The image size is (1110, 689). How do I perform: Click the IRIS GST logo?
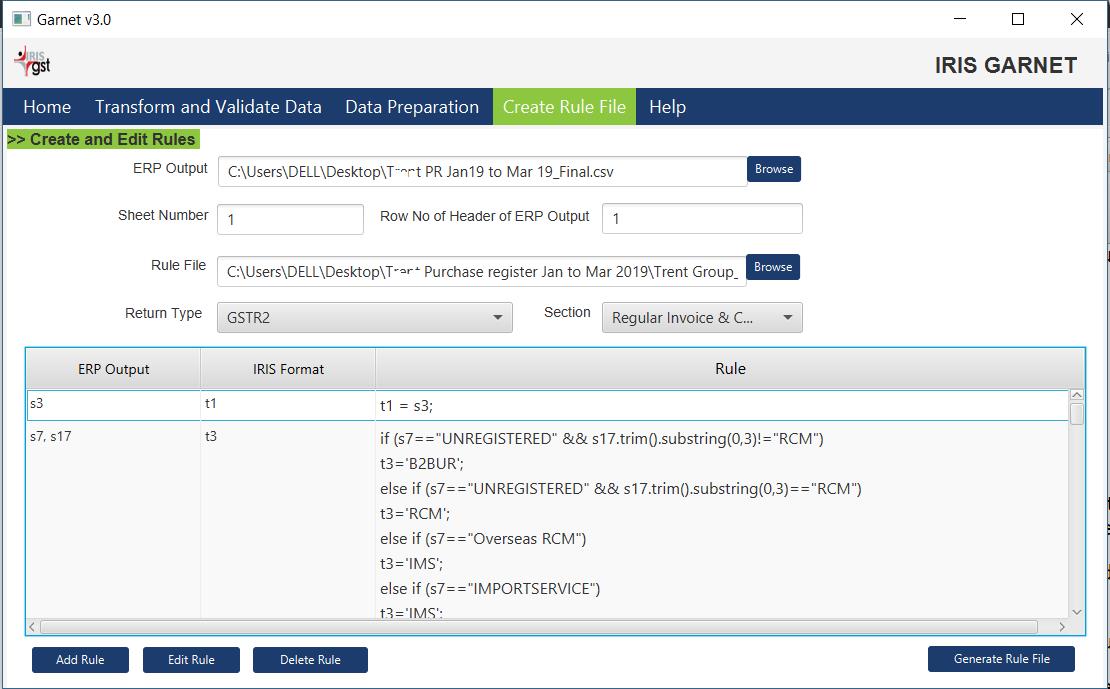click(x=33, y=62)
